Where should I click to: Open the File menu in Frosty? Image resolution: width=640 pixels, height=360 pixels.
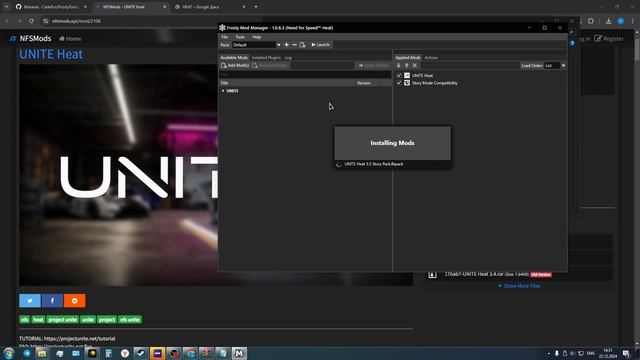tap(224, 37)
